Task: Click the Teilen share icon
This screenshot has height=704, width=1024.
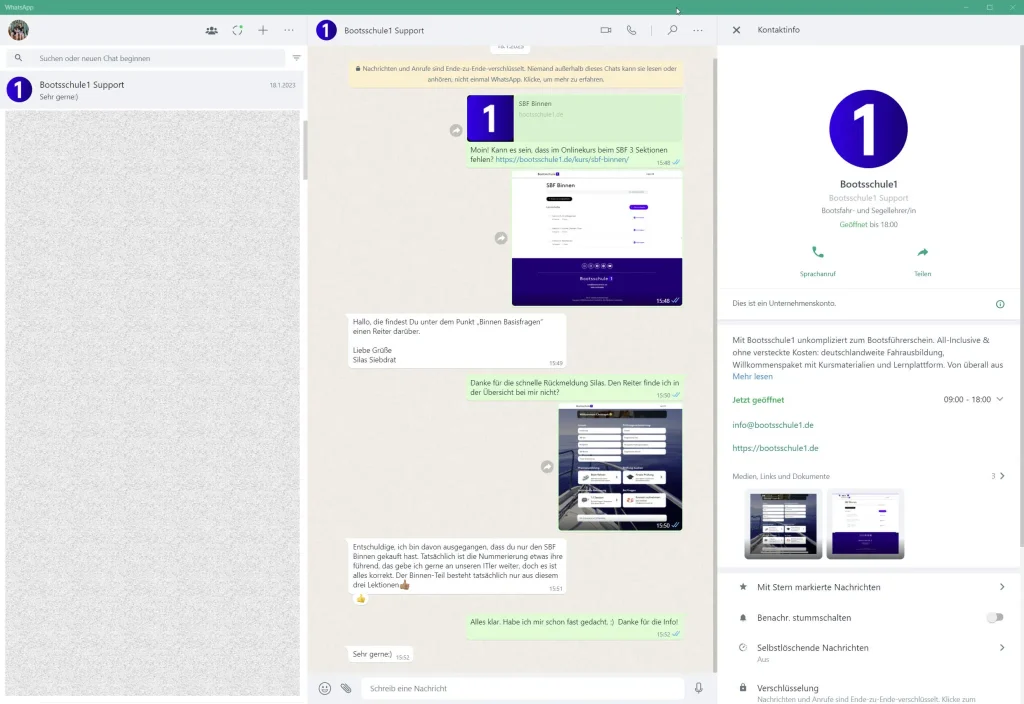Action: 922,252
